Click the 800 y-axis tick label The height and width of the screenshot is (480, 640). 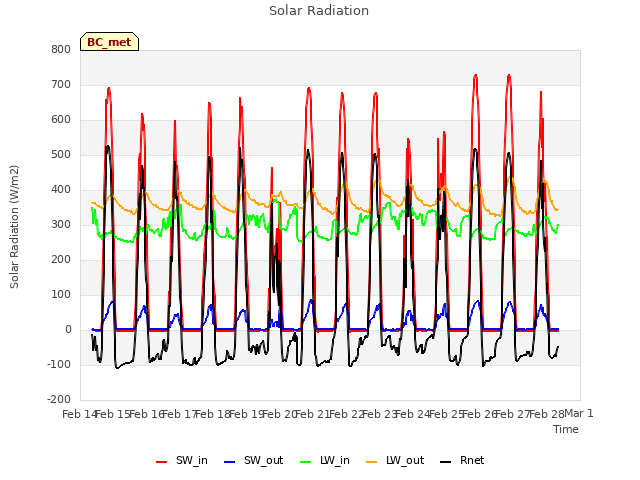pyautogui.click(x=61, y=49)
